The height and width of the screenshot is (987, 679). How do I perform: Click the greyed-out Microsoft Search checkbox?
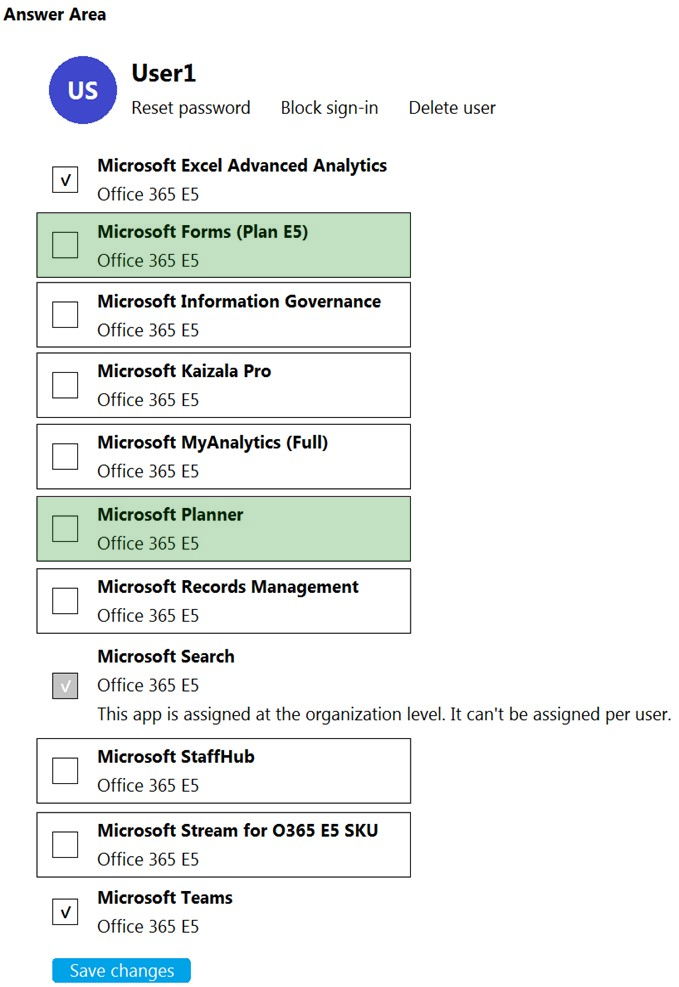tap(65, 685)
